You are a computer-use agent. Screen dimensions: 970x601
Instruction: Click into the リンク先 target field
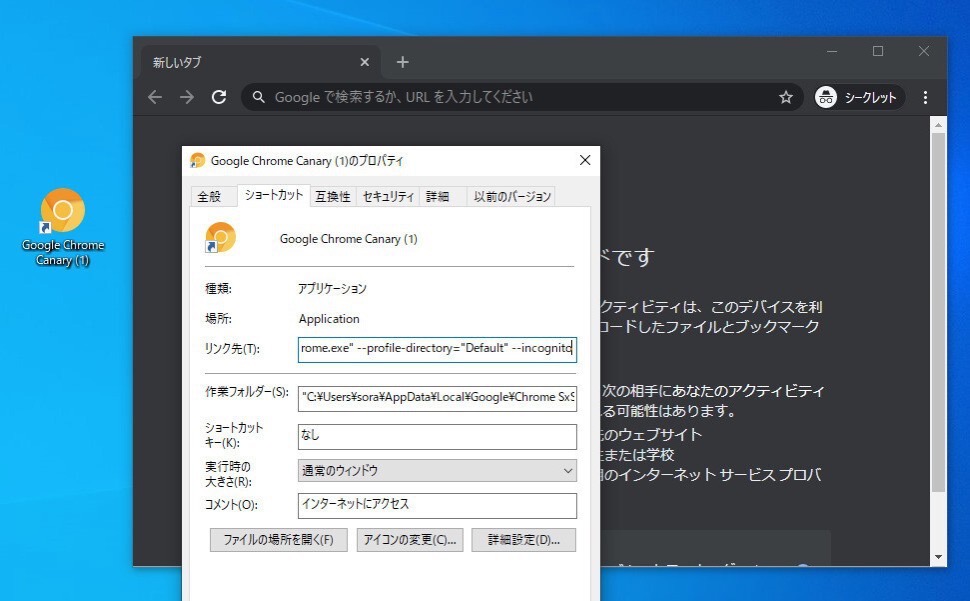point(437,349)
